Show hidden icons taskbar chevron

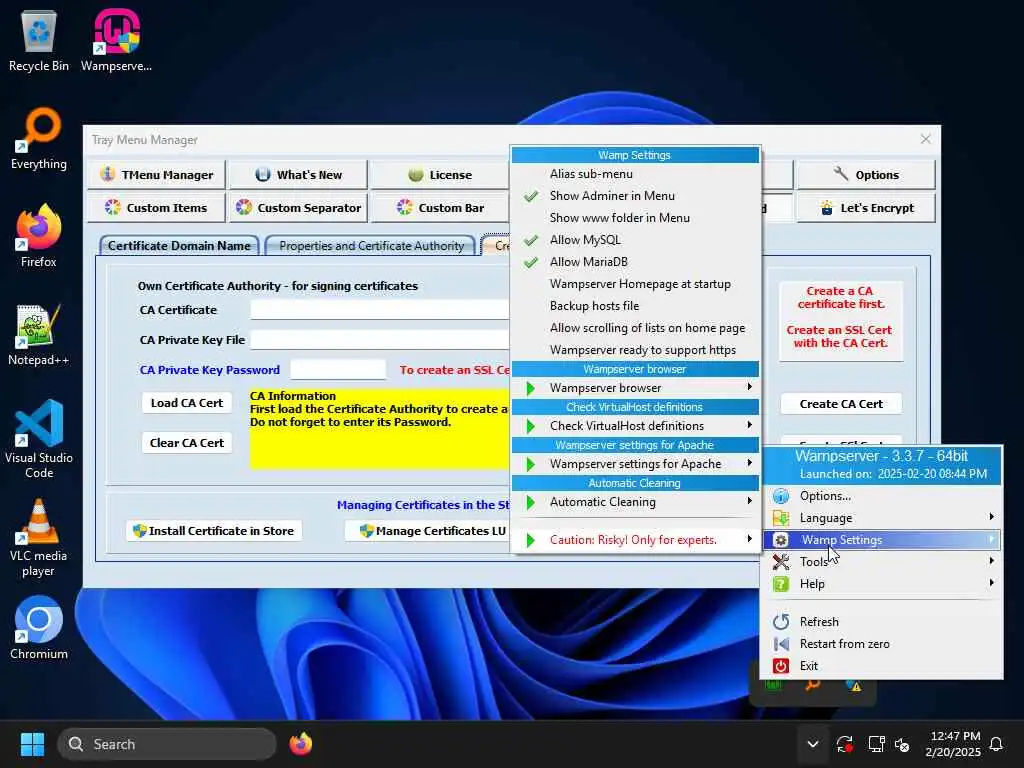coord(813,744)
